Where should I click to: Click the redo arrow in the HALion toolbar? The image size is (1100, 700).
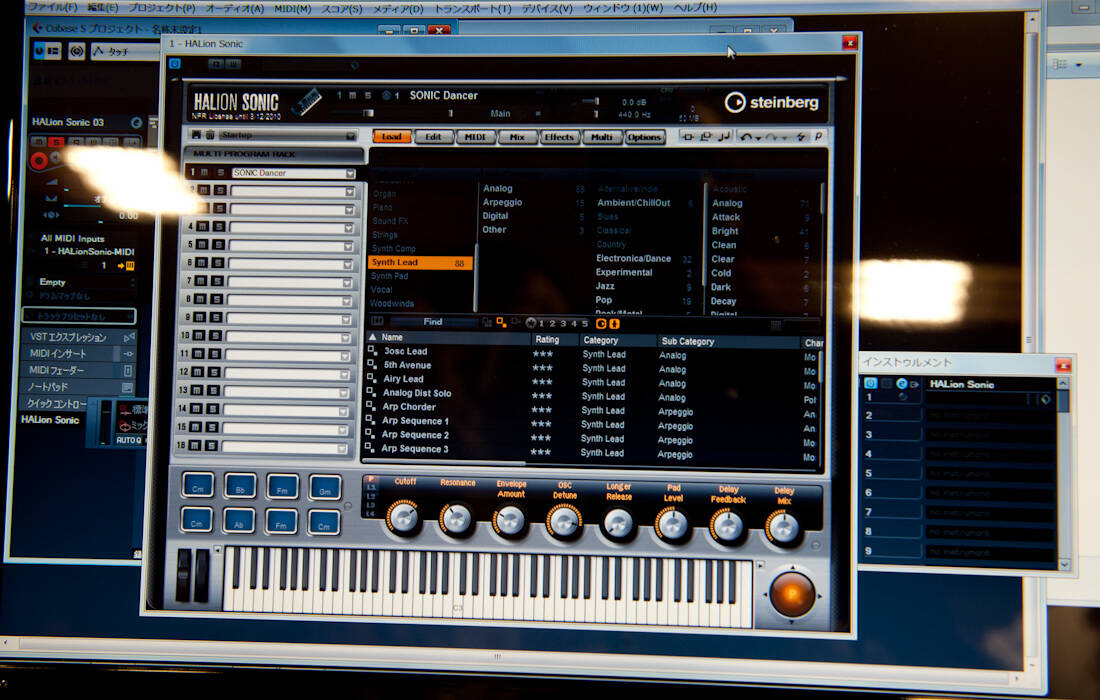pos(771,137)
